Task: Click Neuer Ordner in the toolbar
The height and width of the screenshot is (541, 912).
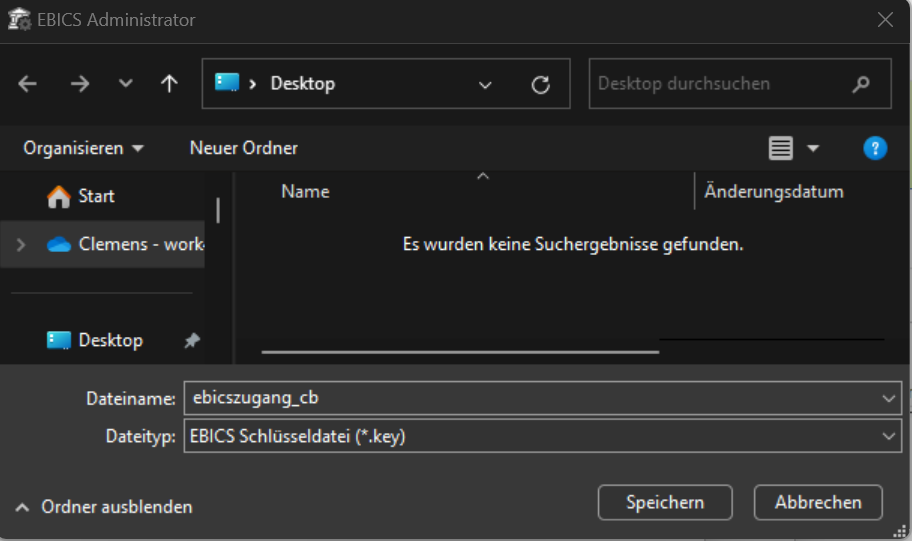Action: coord(243,148)
